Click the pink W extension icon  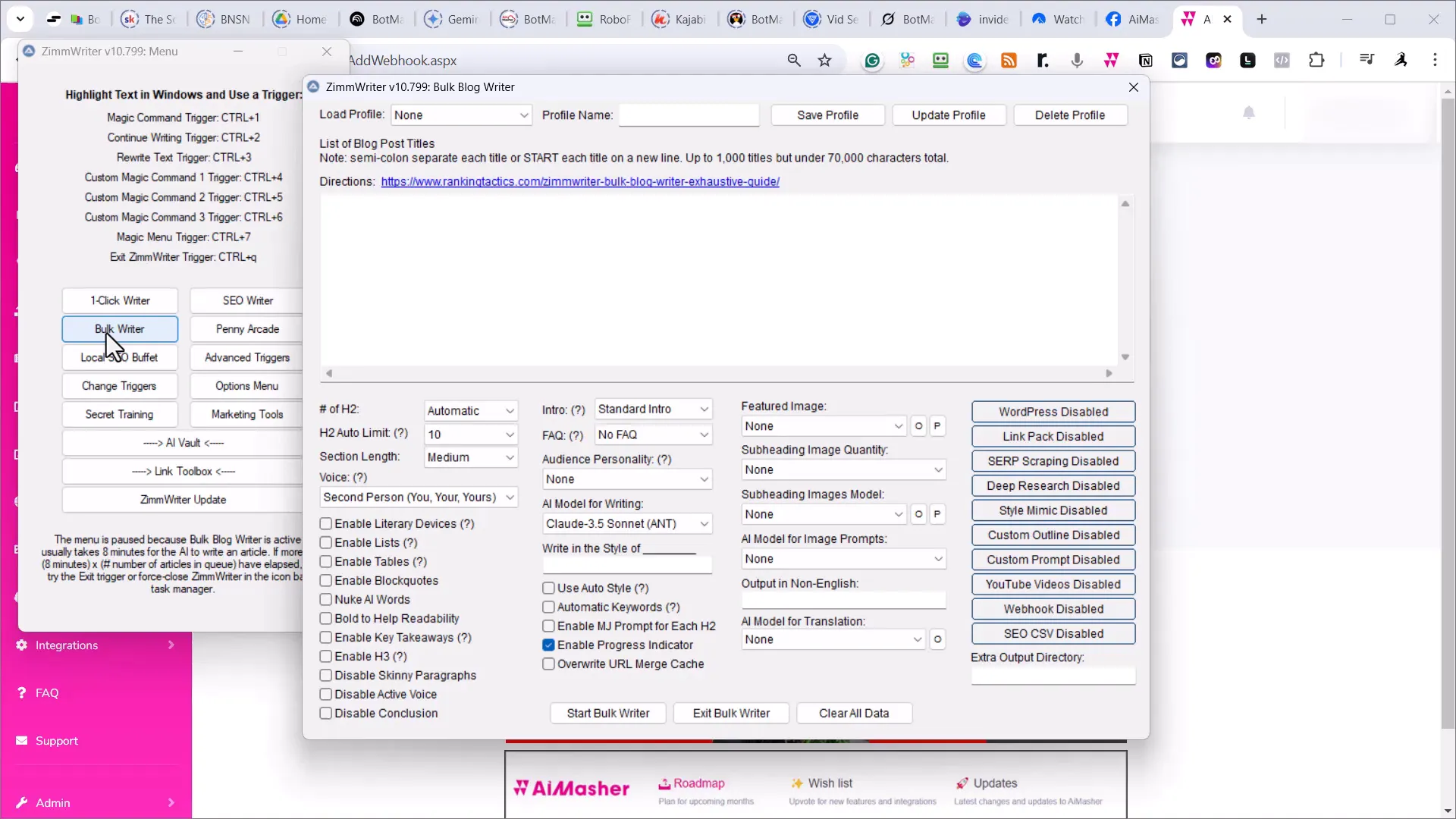[1111, 61]
